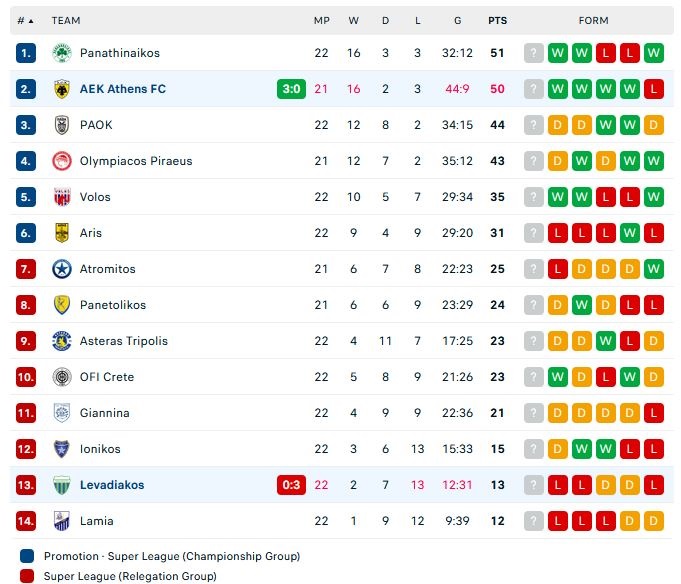Open the Levadiakos team link
Viewport: 681px width, 584px height.
click(112, 485)
